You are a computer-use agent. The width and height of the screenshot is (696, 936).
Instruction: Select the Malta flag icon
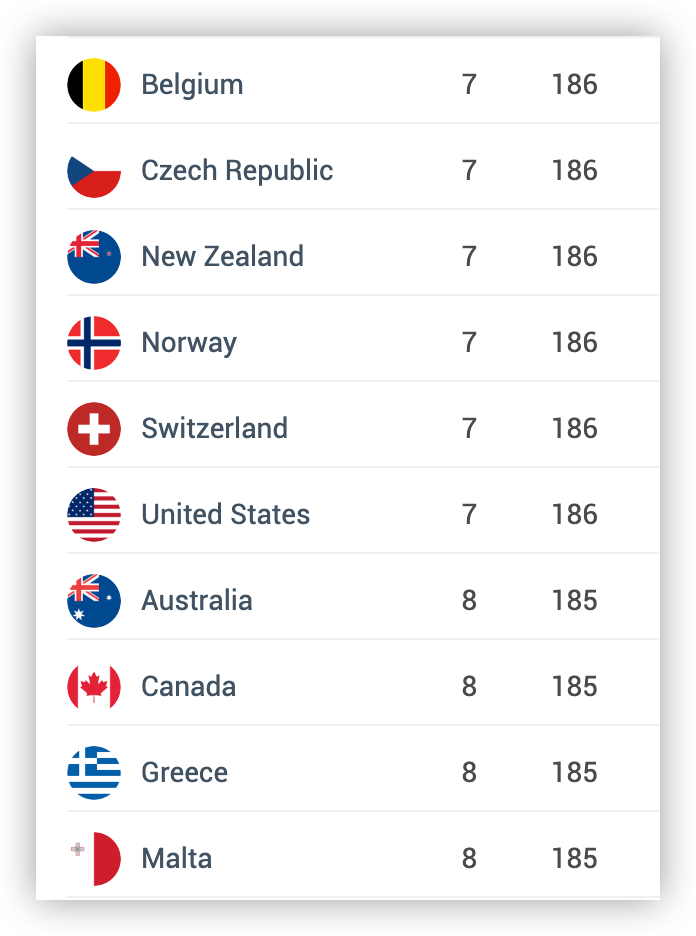(94, 858)
